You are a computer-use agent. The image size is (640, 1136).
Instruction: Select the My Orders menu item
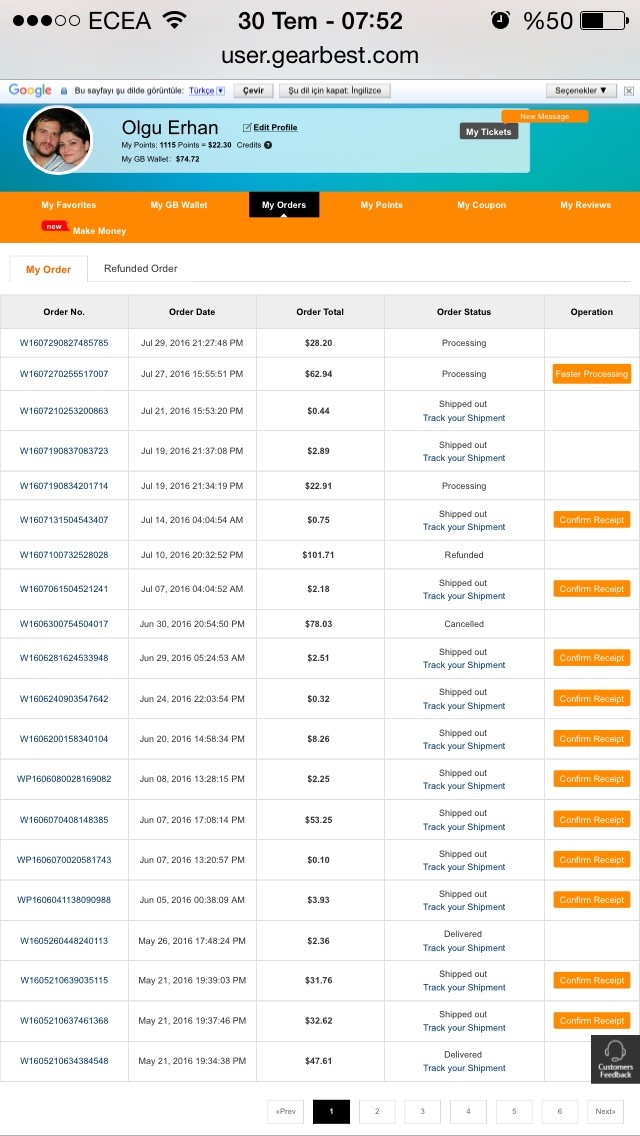click(x=284, y=205)
